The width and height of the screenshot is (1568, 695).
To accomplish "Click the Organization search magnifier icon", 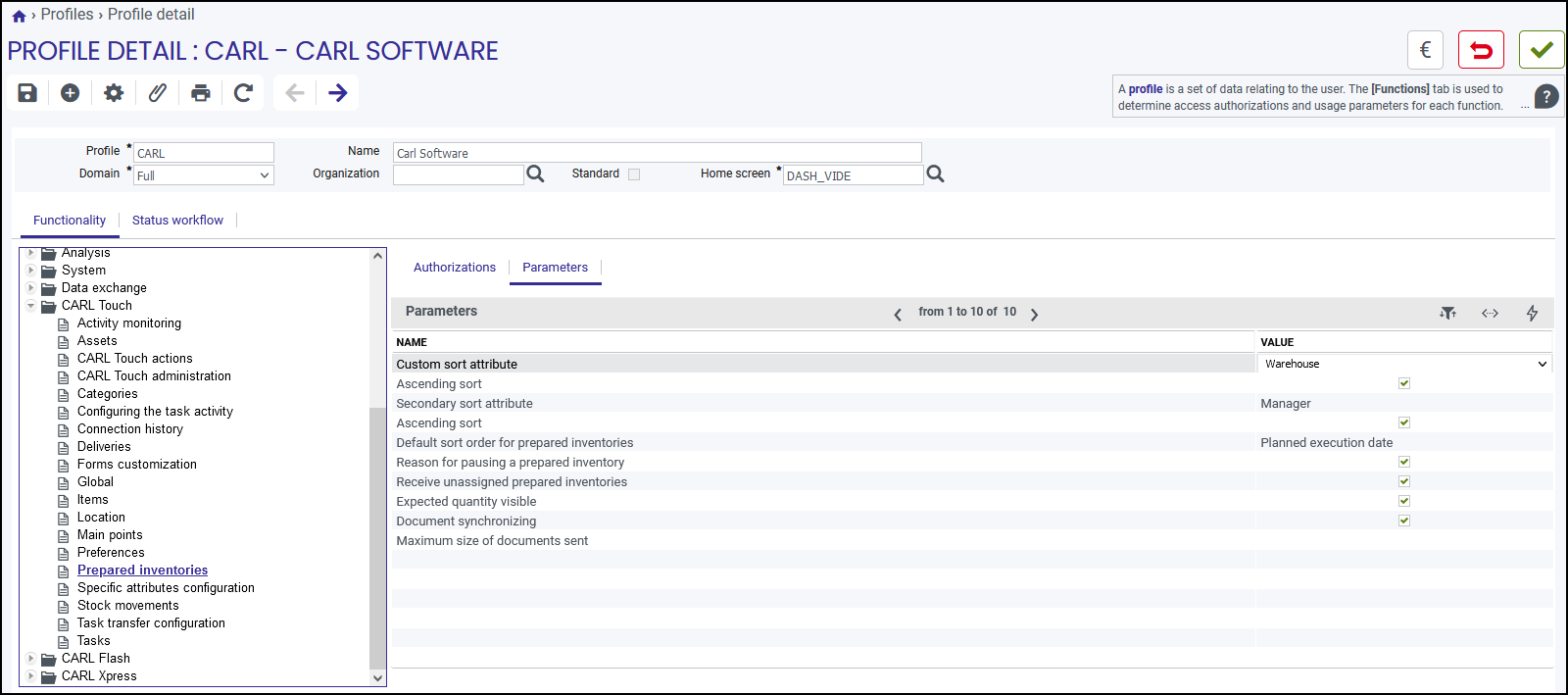I will 535,174.
